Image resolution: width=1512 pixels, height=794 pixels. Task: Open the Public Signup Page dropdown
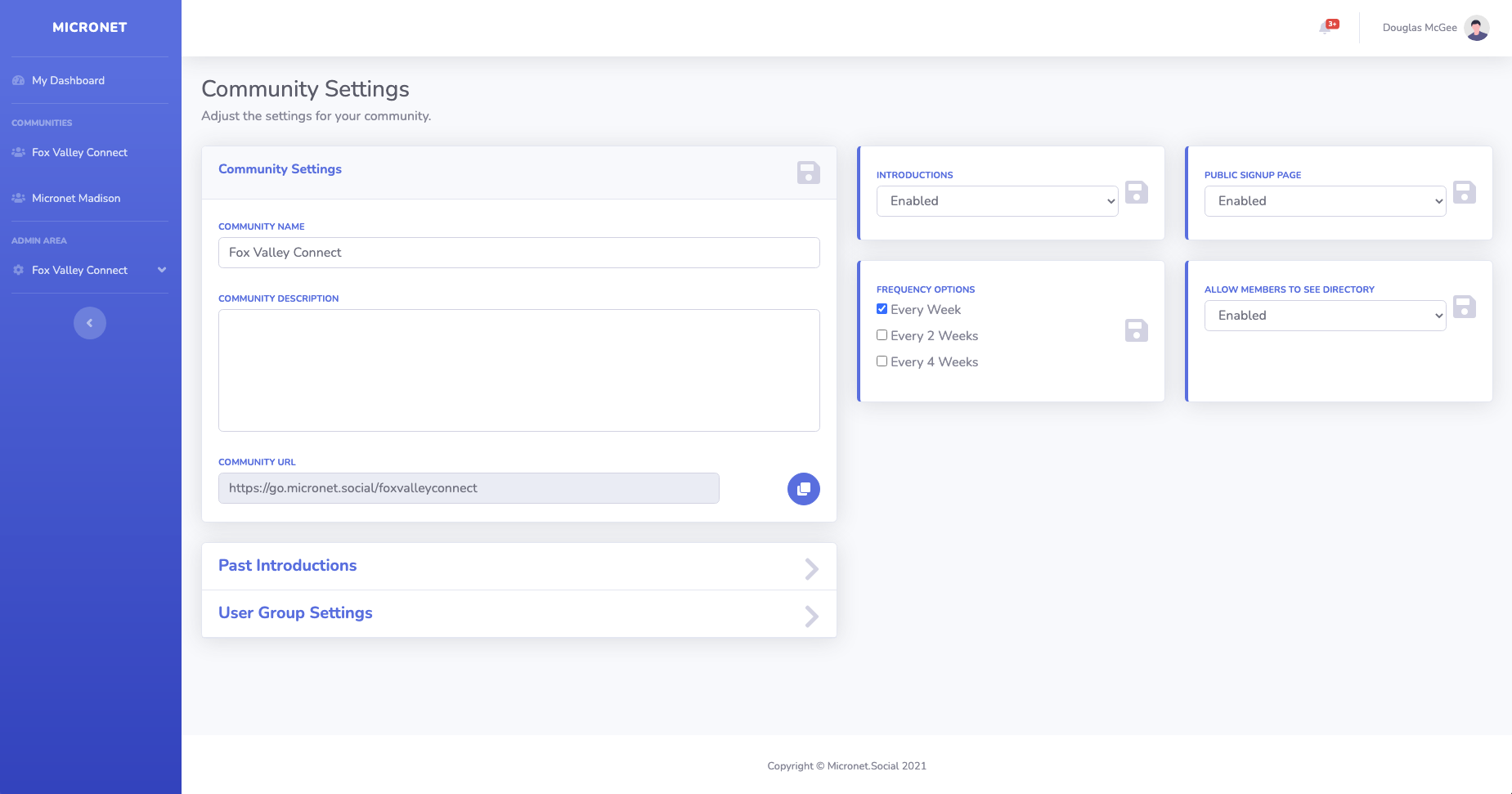pyautogui.click(x=1325, y=201)
